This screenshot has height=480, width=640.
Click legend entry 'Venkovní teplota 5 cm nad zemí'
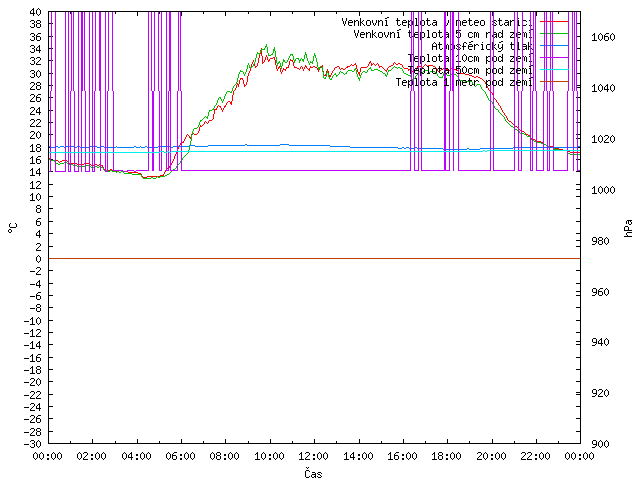tap(443, 34)
